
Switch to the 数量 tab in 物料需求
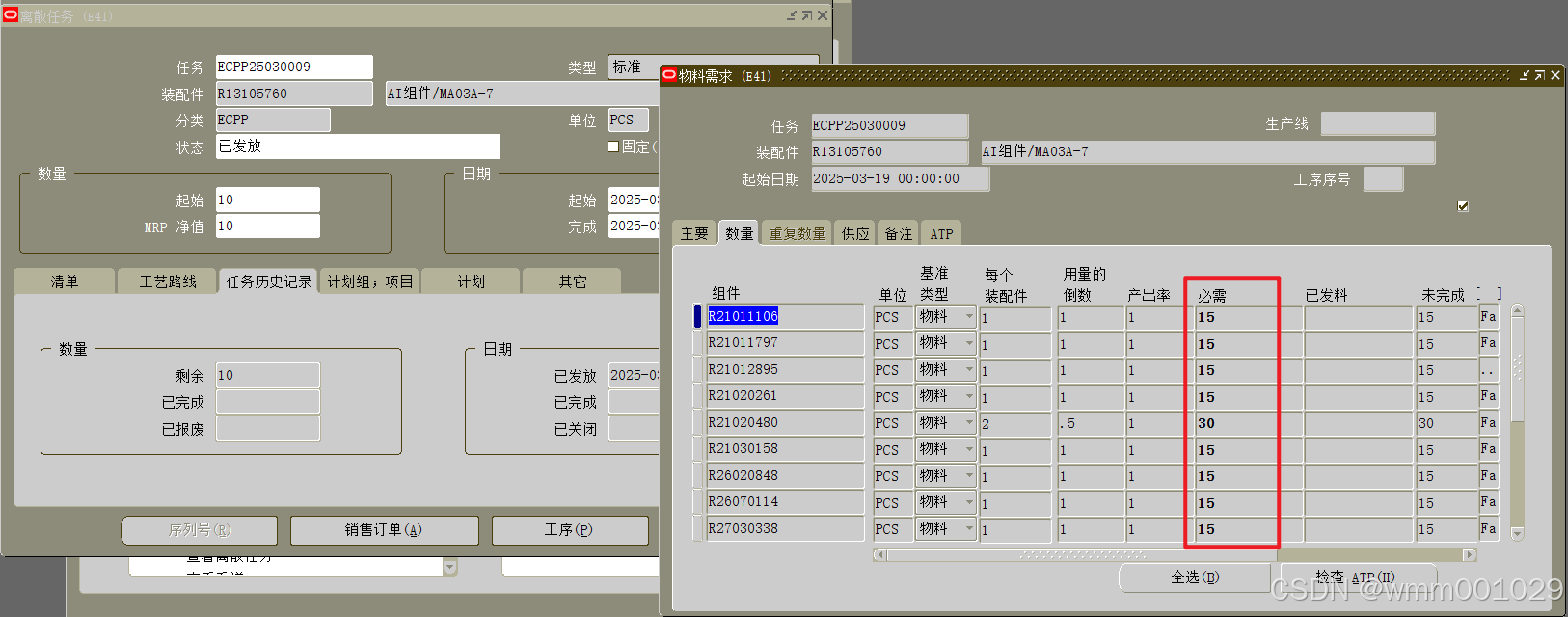[x=740, y=232]
